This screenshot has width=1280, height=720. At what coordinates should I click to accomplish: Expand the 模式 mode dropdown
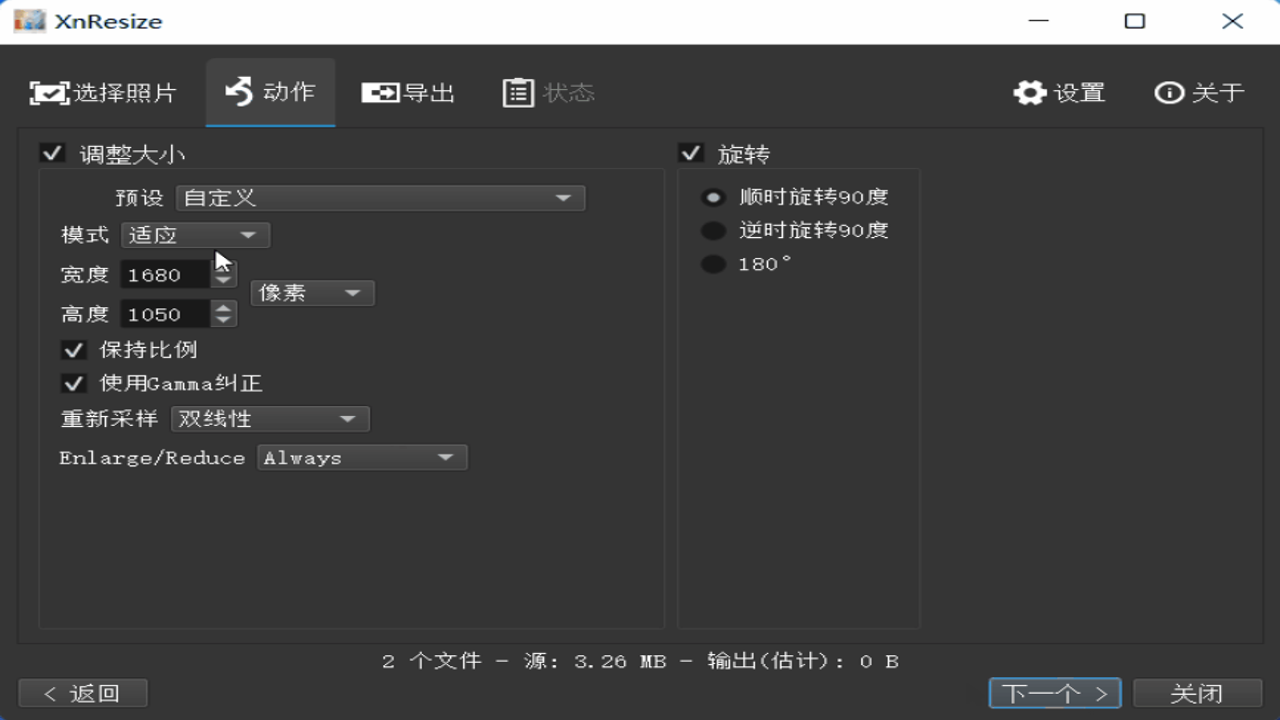[x=196, y=235]
